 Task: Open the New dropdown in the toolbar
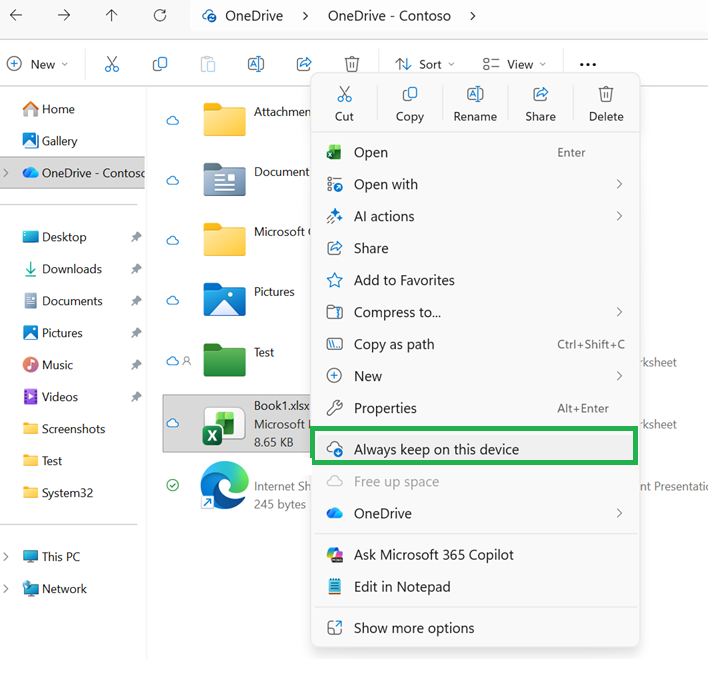click(38, 64)
